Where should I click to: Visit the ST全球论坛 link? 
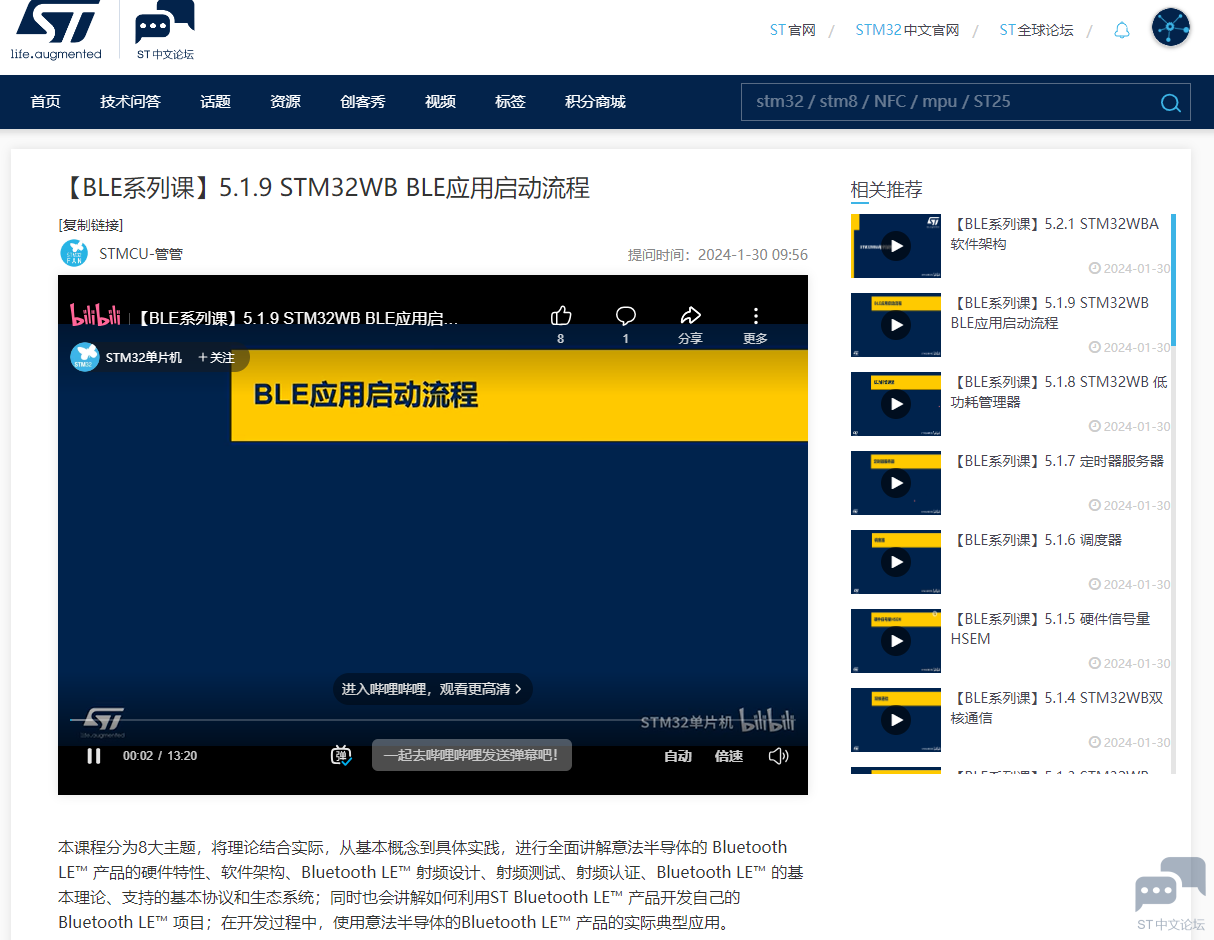point(1036,30)
